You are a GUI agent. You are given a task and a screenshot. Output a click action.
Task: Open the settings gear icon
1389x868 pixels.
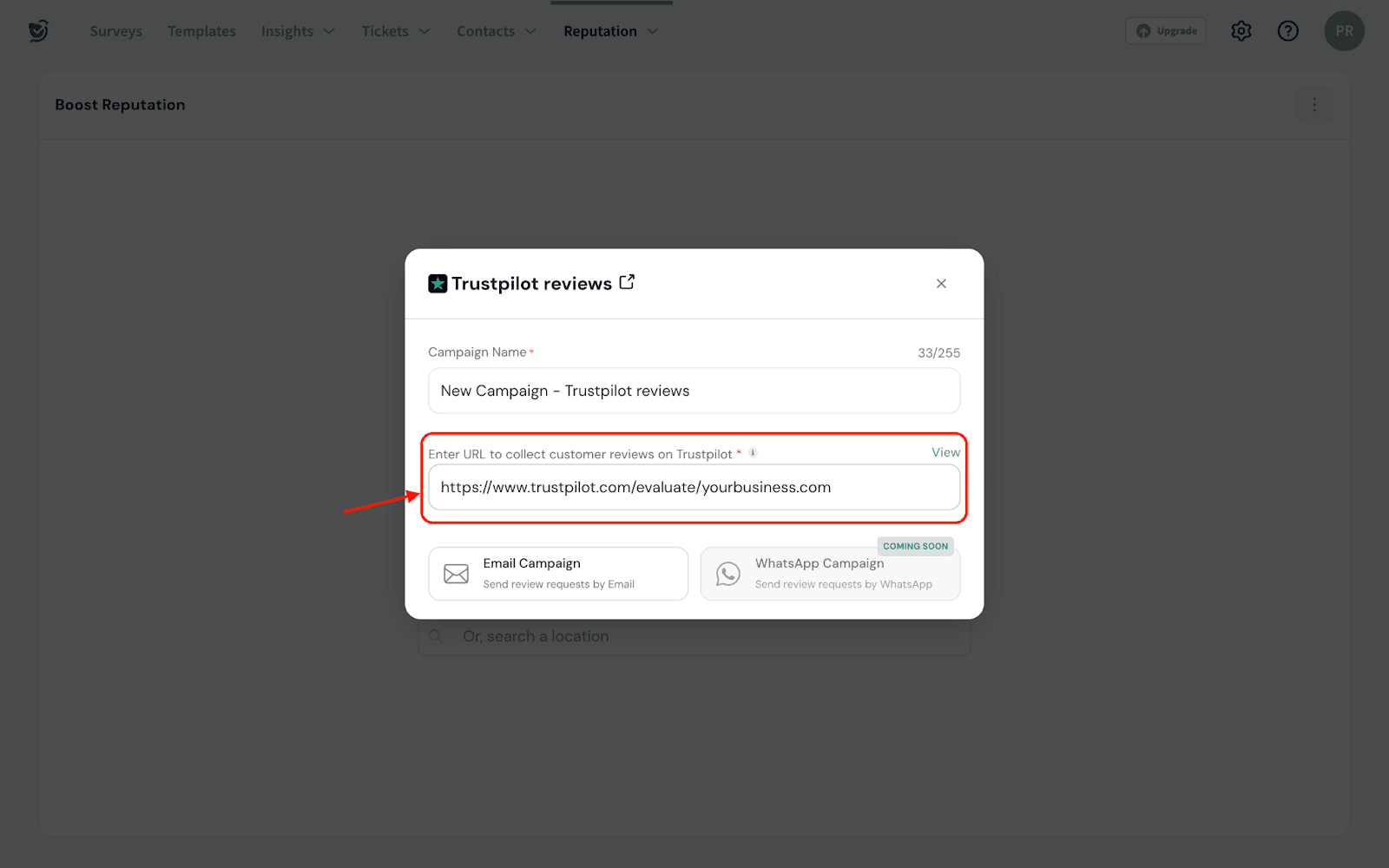point(1241,31)
